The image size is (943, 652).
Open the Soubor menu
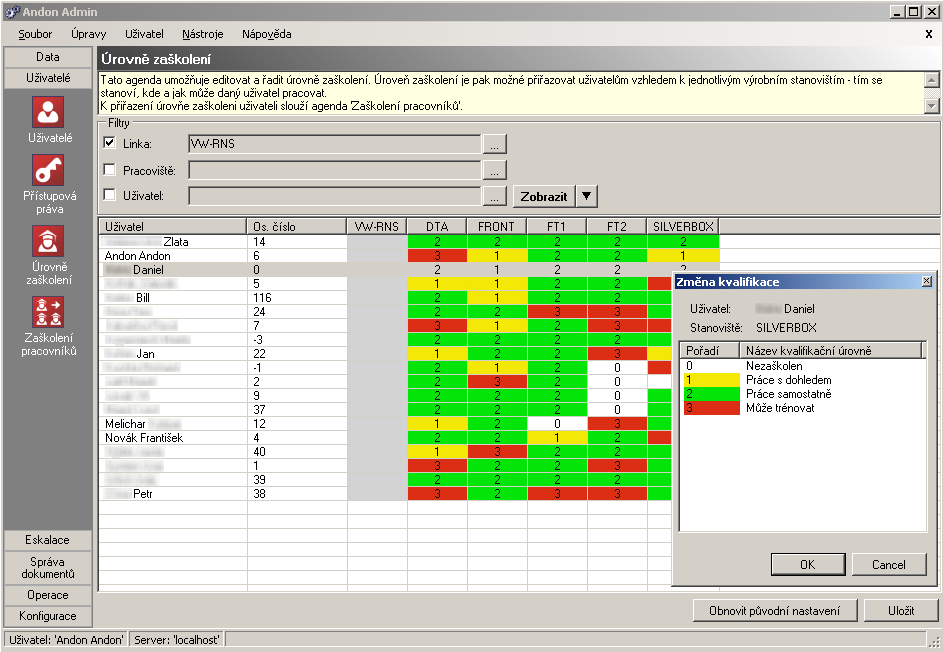[35, 34]
